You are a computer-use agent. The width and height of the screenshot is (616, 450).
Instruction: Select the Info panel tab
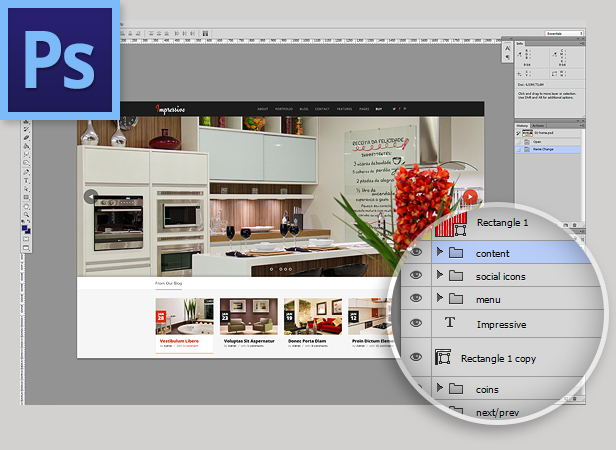(x=520, y=43)
